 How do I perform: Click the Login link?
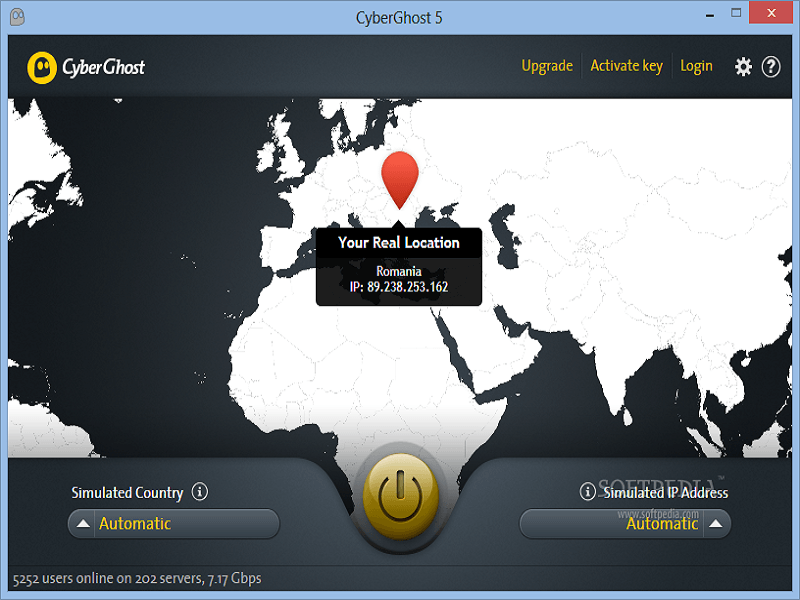[x=696, y=66]
